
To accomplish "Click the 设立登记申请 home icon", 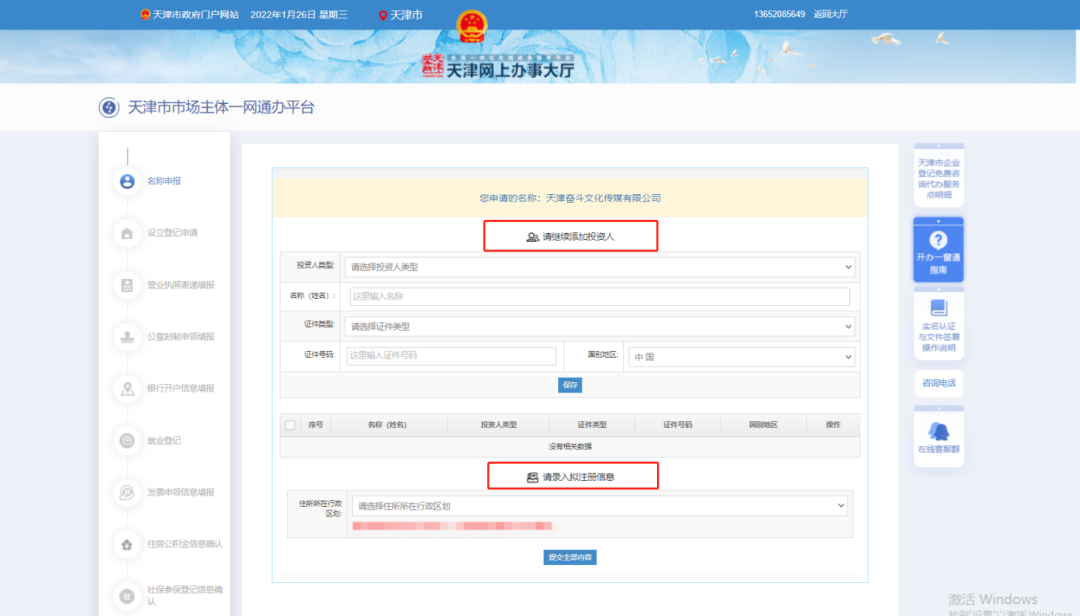I will pos(126,232).
